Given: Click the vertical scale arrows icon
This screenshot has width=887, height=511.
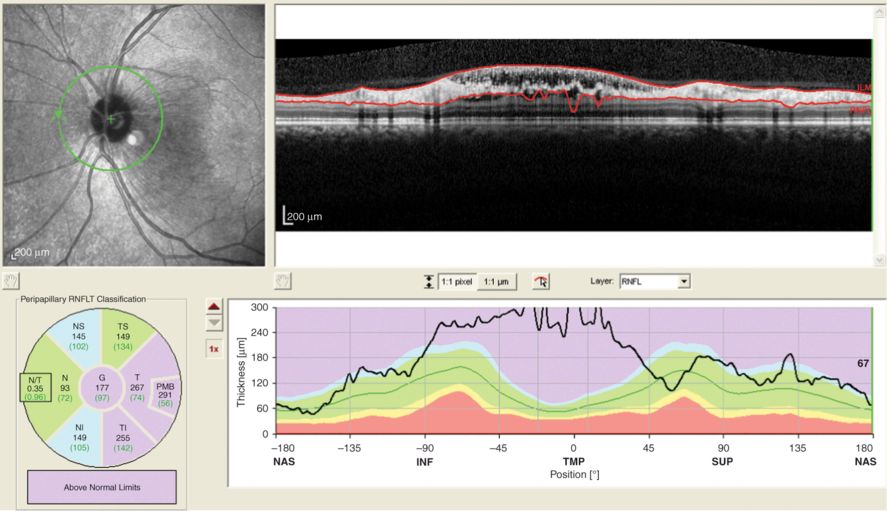Looking at the screenshot, I should [x=429, y=283].
